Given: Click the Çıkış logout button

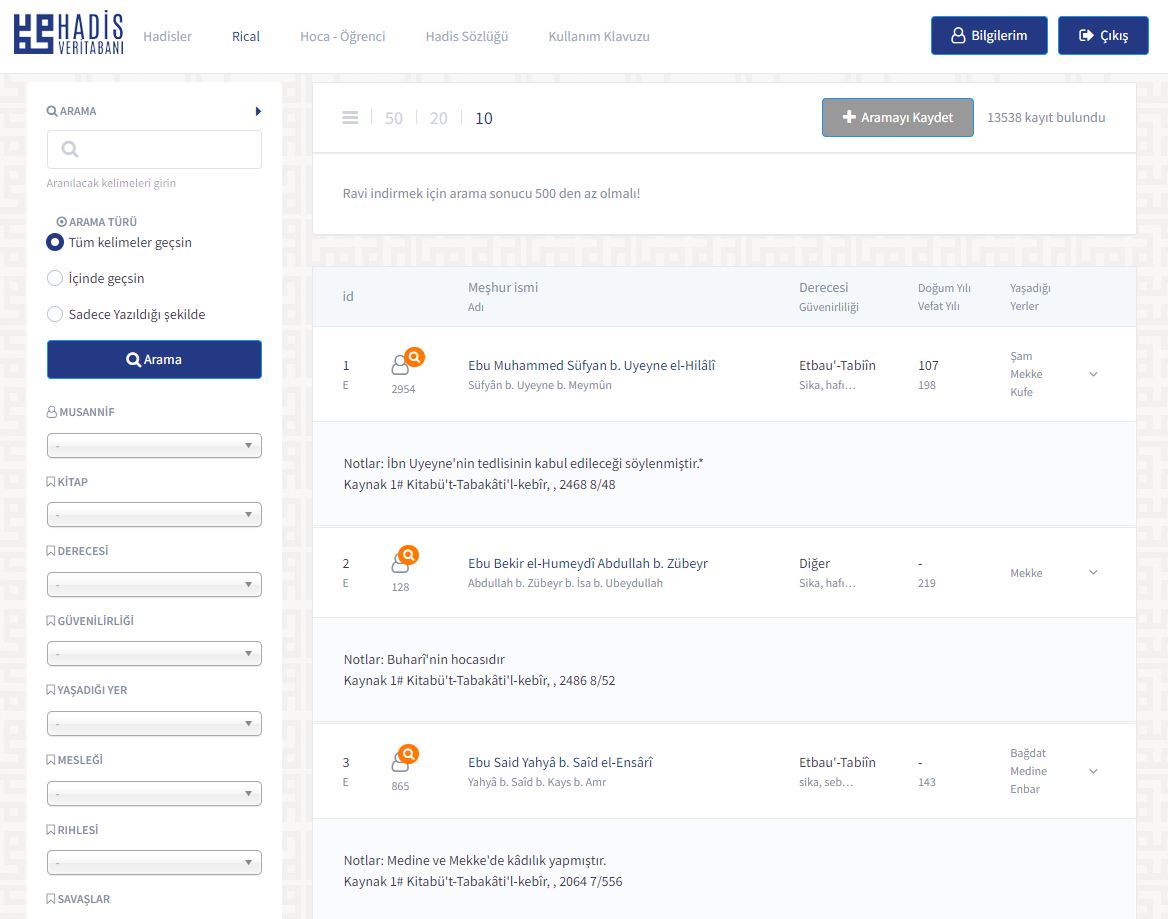Looking at the screenshot, I should coord(1102,35).
